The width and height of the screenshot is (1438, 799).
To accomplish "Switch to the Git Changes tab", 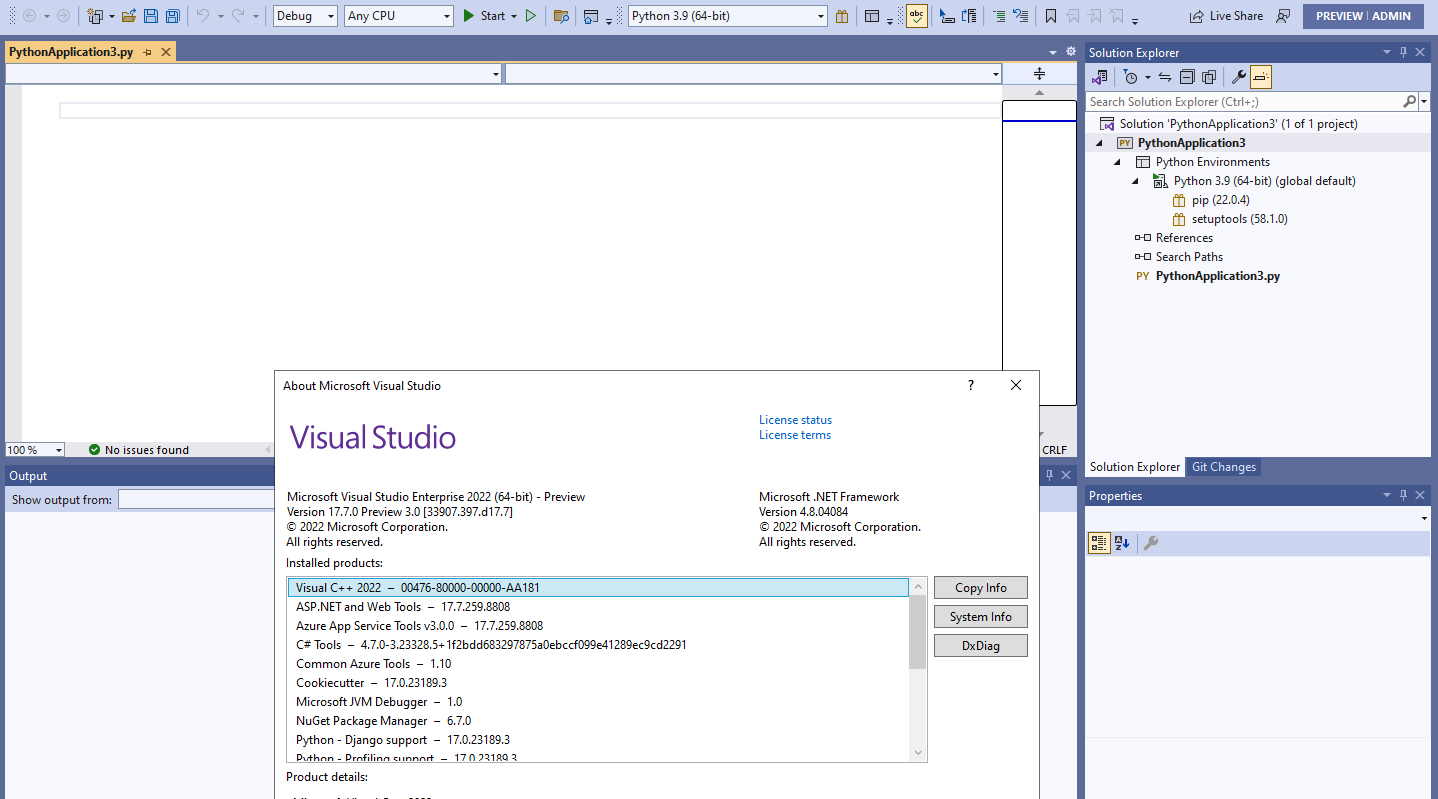I will [x=1223, y=466].
